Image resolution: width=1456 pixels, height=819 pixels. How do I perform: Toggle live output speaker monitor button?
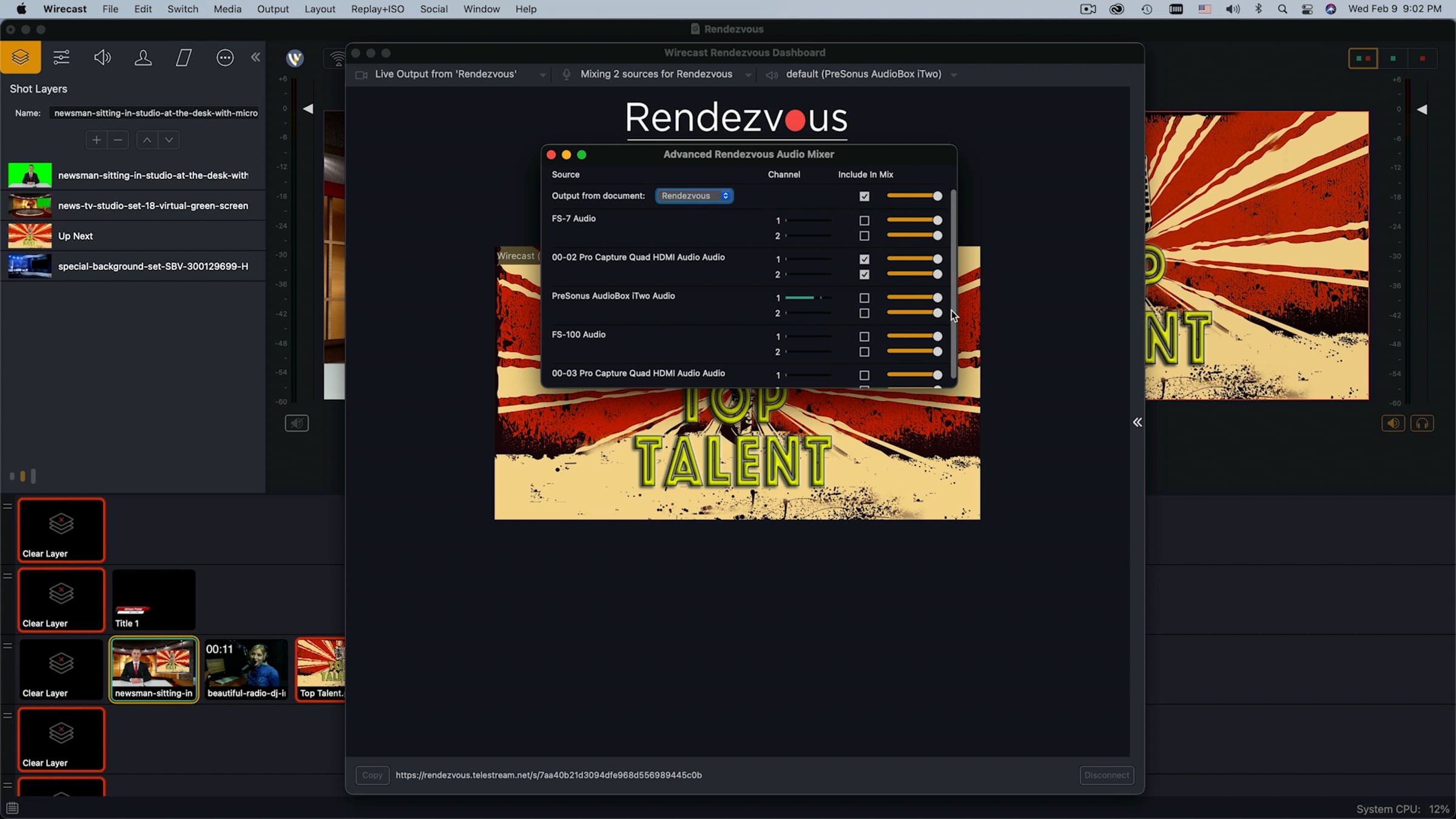1393,423
